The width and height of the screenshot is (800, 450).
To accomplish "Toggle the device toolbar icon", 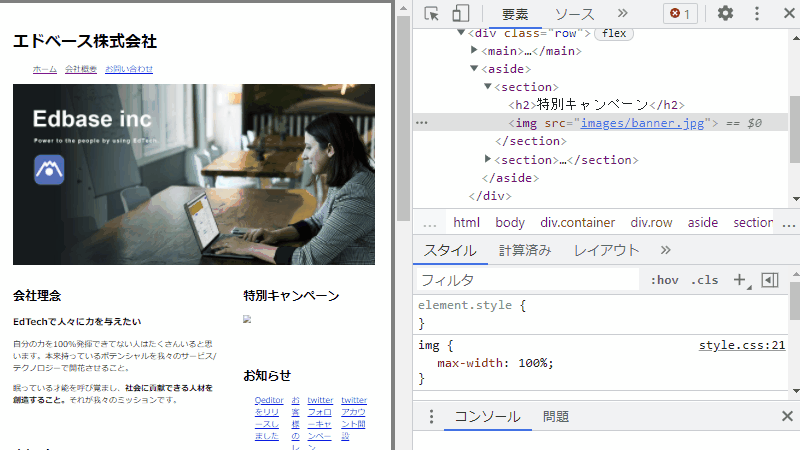I will (x=460, y=13).
